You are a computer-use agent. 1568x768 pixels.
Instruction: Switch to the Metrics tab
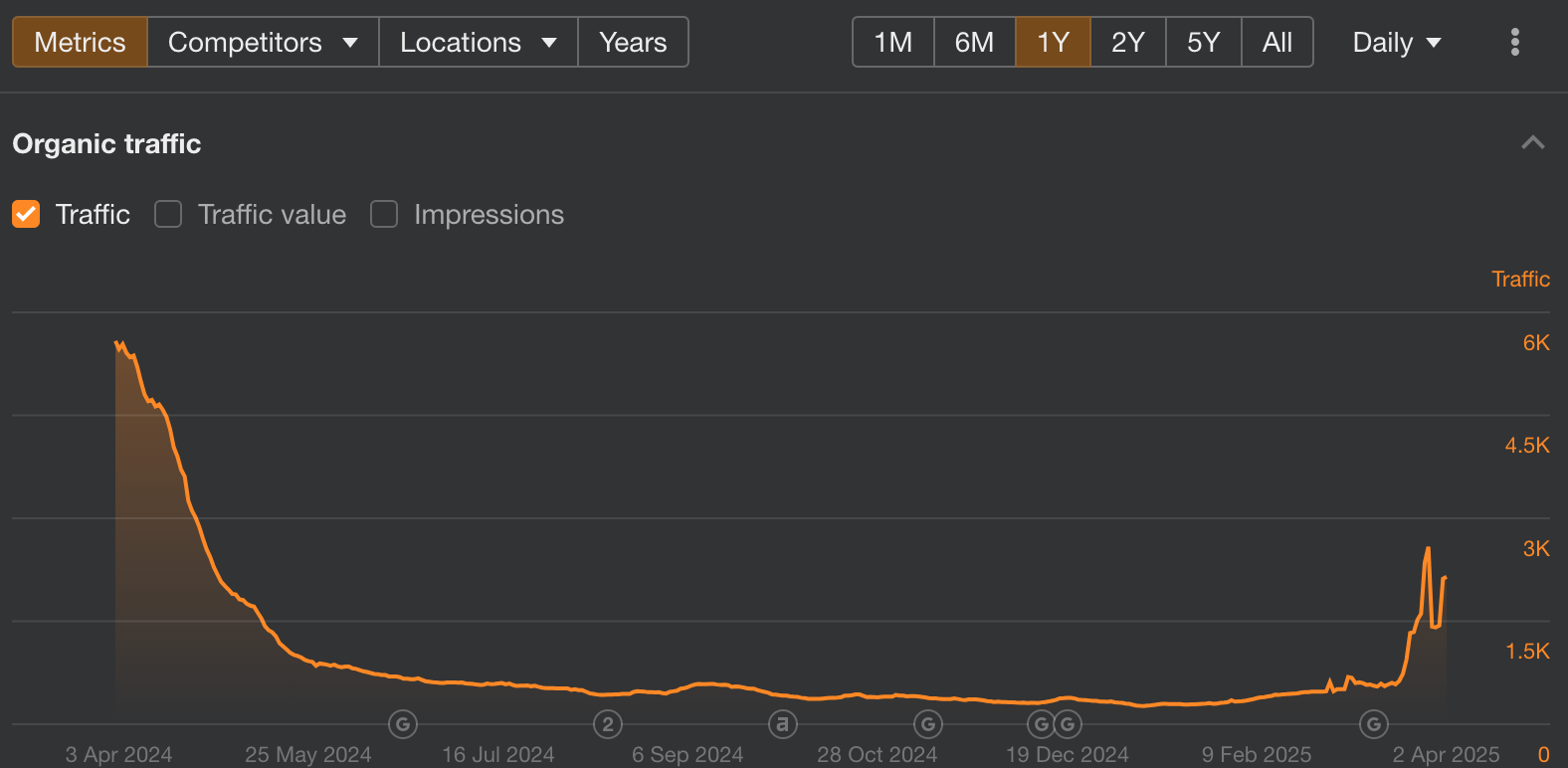[x=80, y=42]
